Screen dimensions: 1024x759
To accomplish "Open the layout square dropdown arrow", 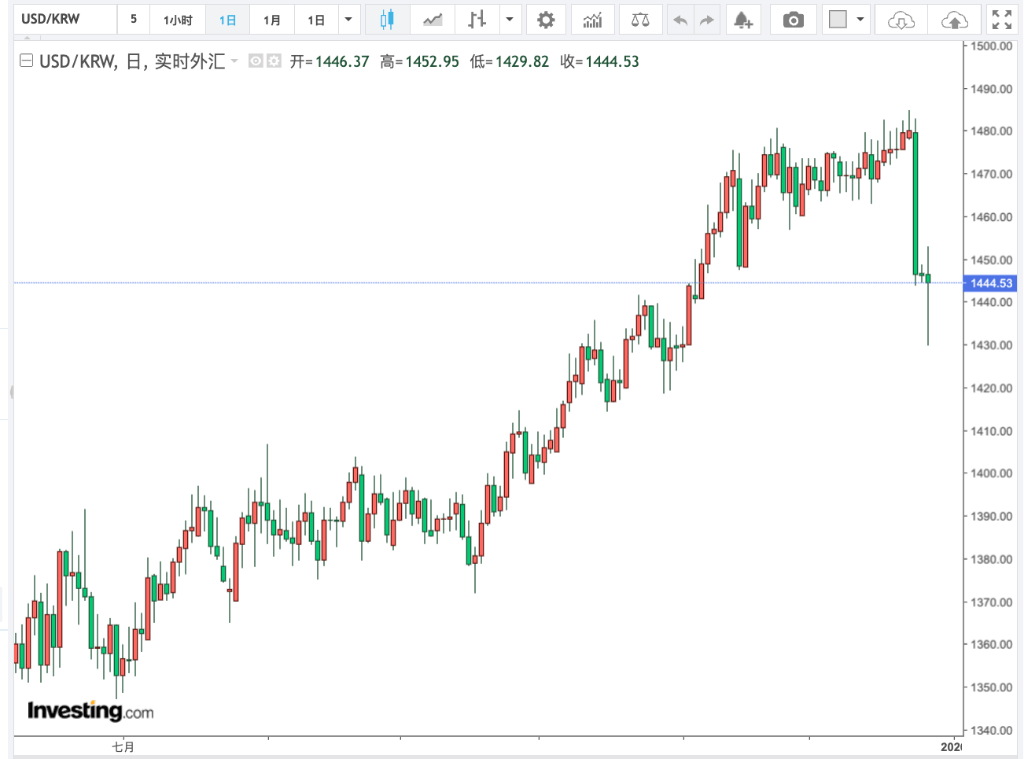I will [860, 19].
